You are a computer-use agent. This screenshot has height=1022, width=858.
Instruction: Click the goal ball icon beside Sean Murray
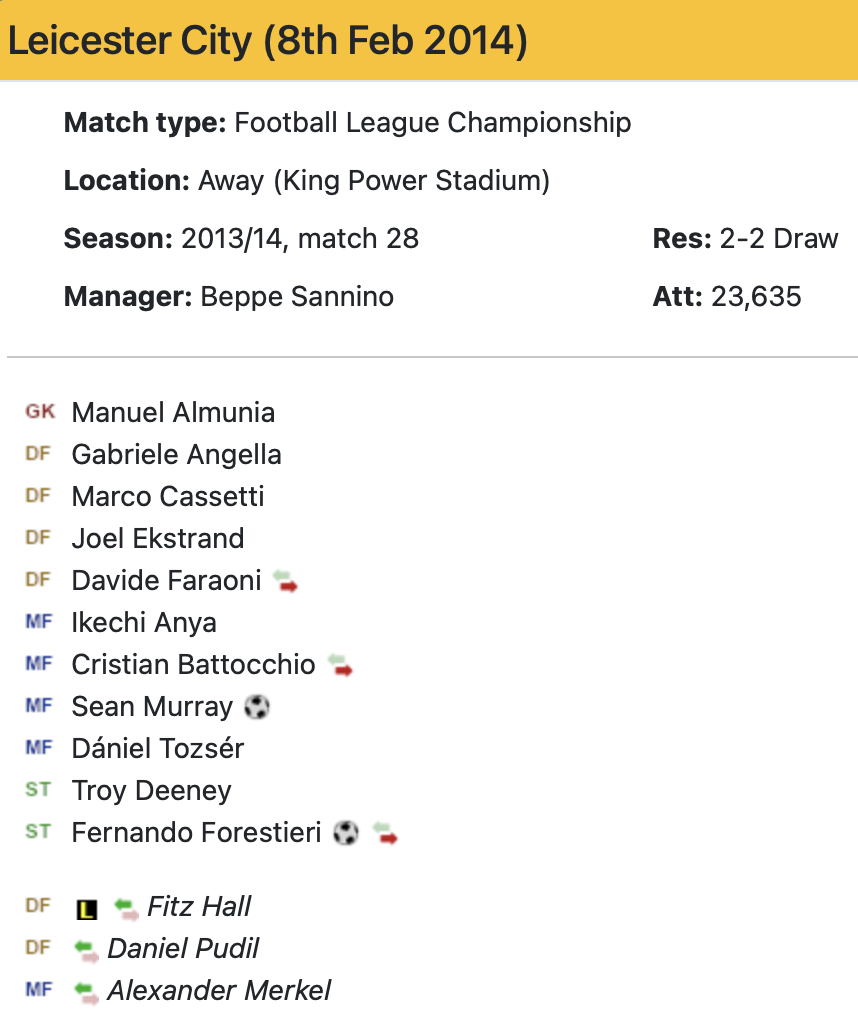tap(257, 707)
